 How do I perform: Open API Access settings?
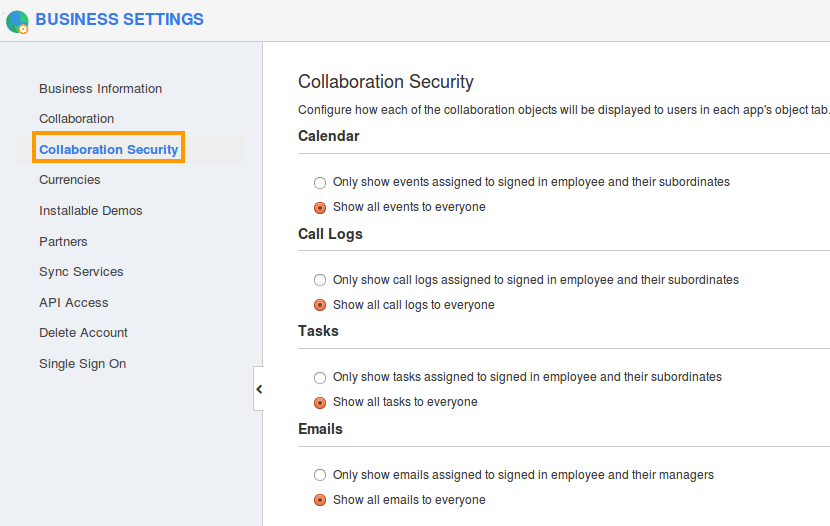[73, 303]
